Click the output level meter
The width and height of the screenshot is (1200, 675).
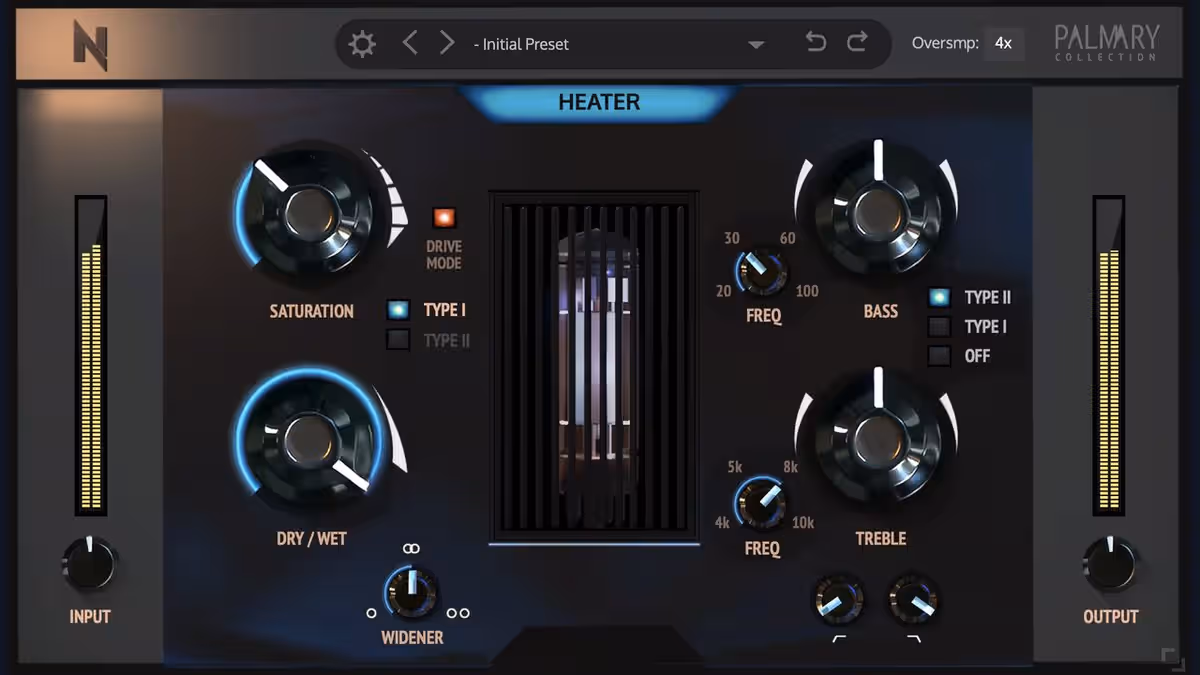pos(1109,355)
